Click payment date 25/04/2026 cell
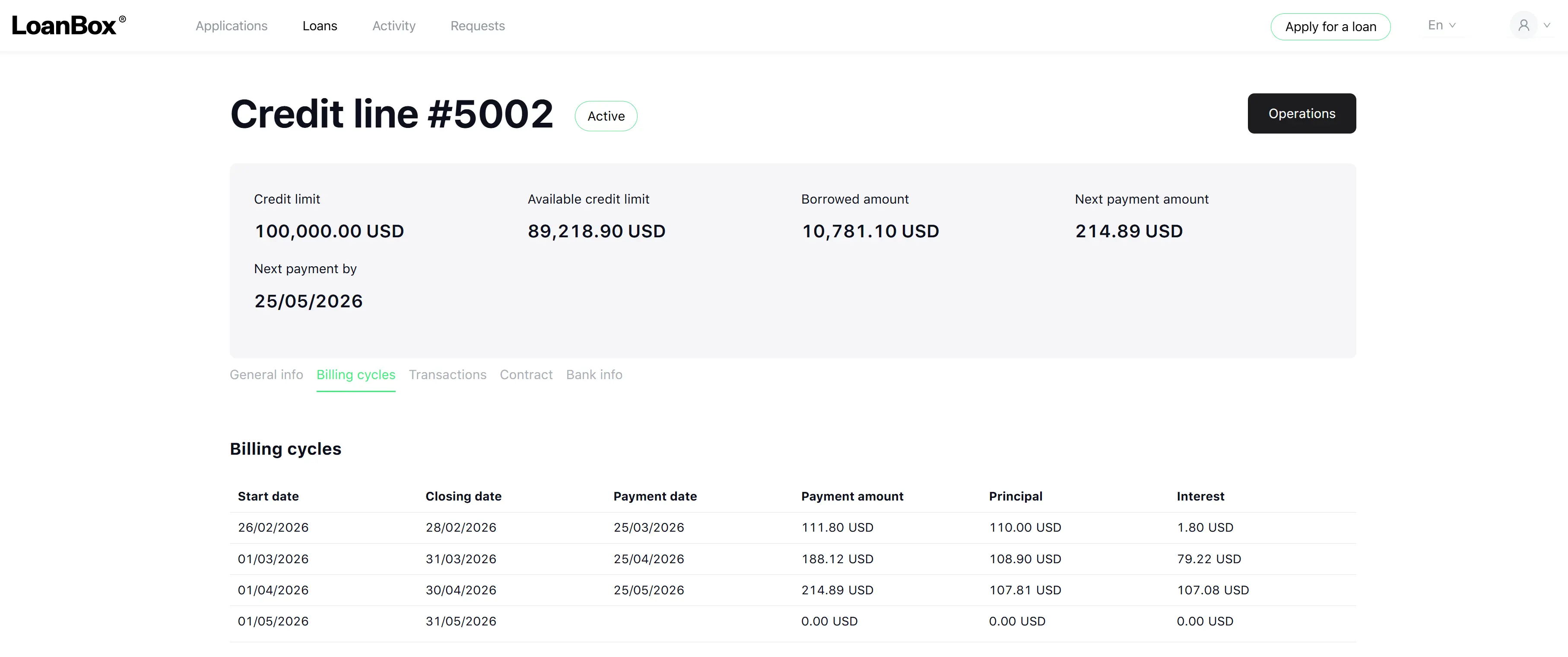 [x=649, y=559]
